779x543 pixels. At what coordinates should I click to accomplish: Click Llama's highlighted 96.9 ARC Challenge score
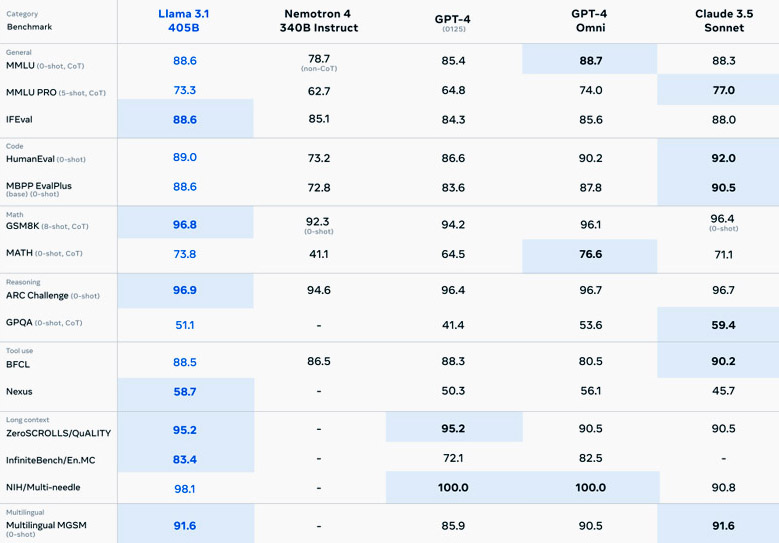(184, 290)
